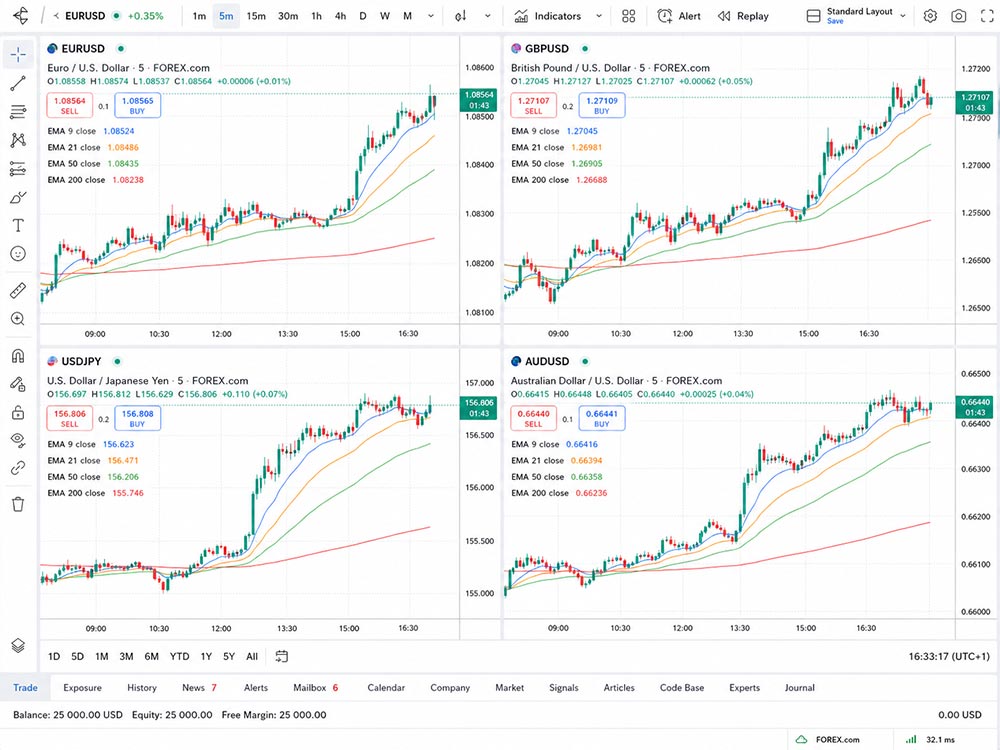
Task: Edit the USDJPY order quantity 0.2
Action: pos(104,419)
